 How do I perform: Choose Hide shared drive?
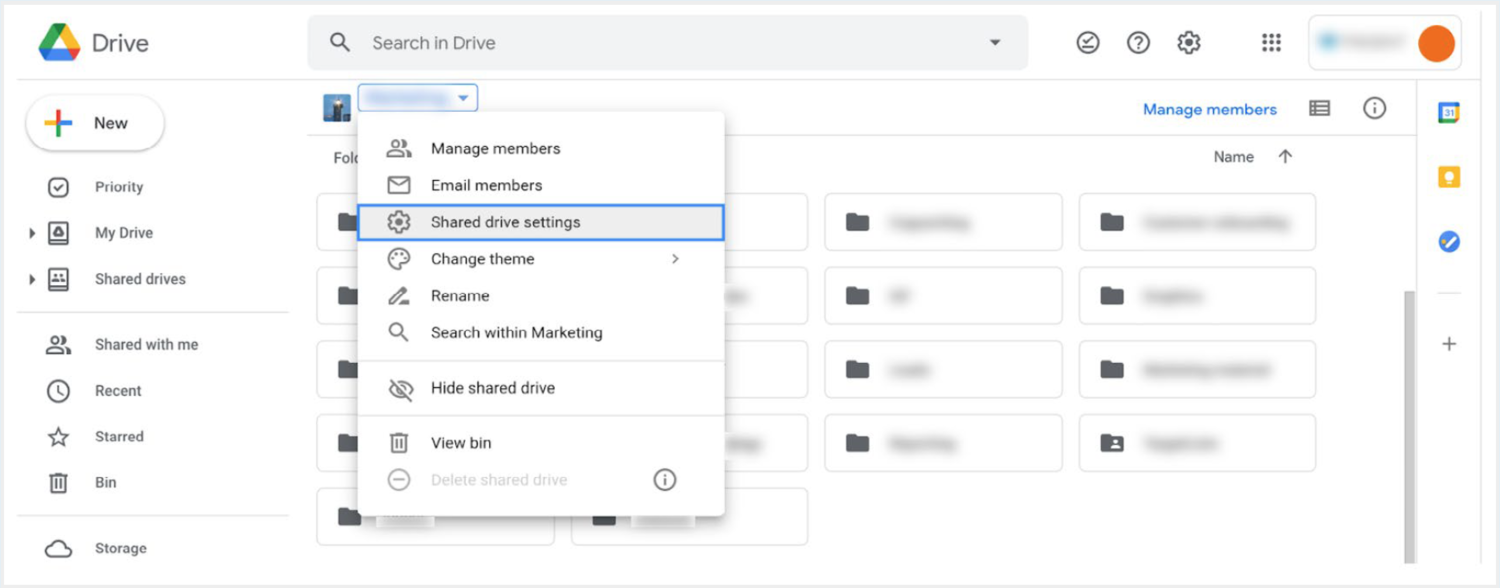tap(541, 388)
